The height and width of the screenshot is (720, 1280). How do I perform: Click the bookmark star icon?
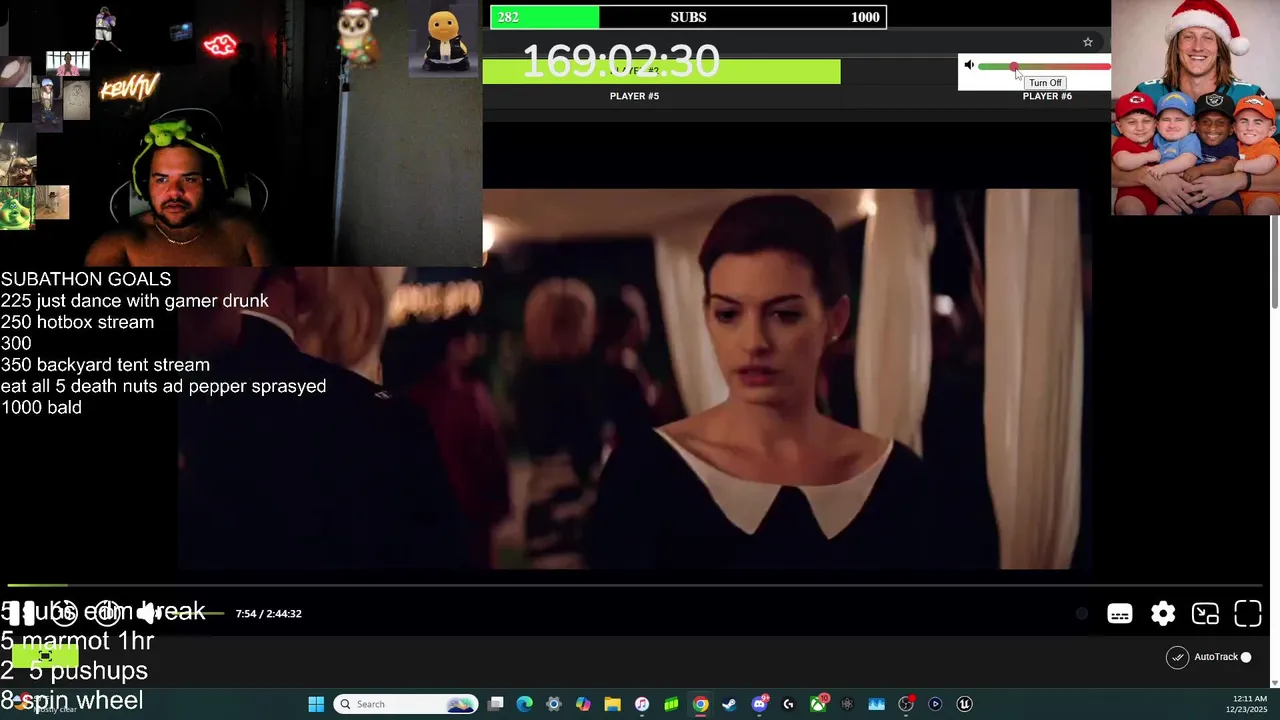1087,42
